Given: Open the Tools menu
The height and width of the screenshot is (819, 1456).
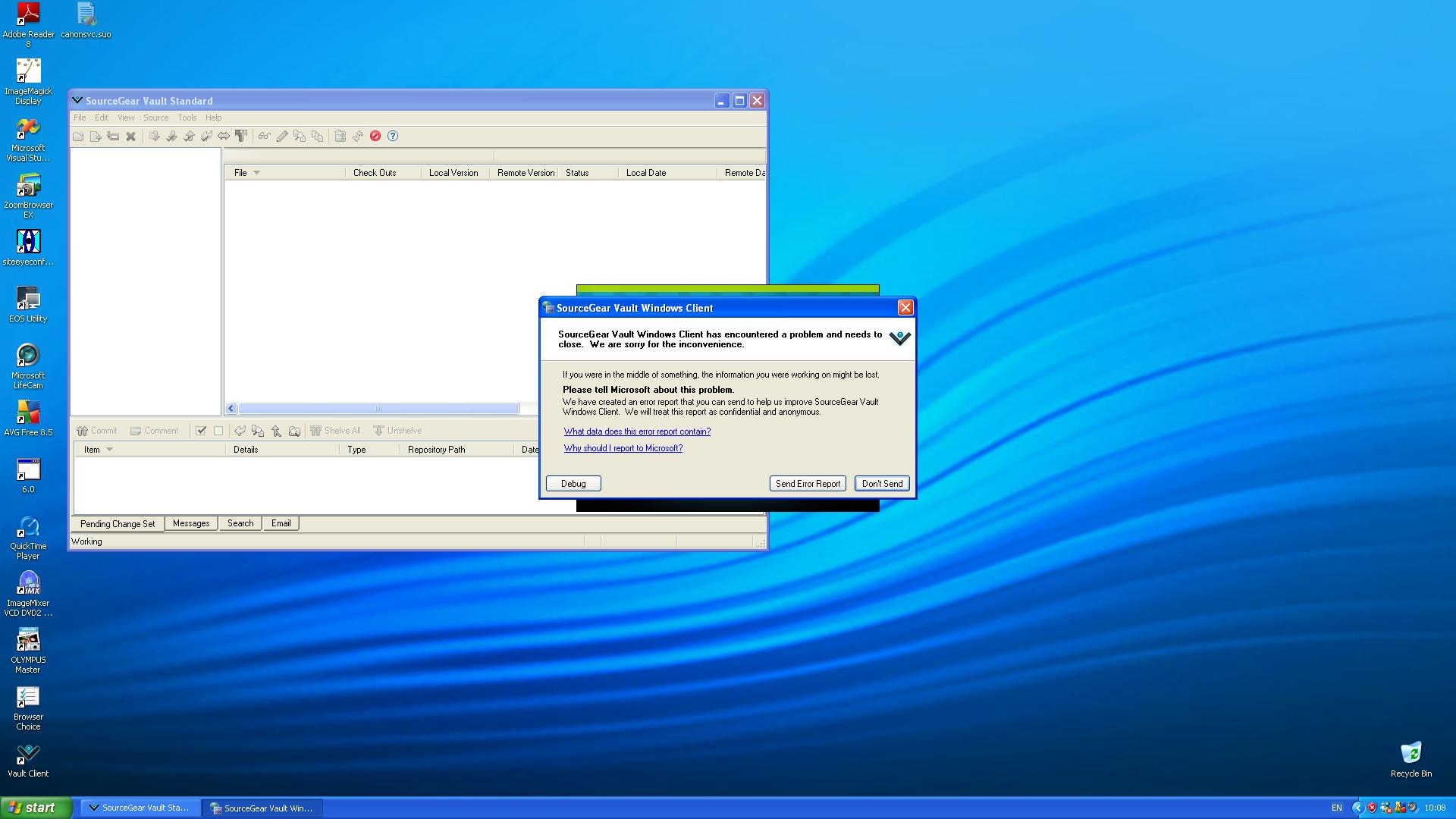Looking at the screenshot, I should [187, 118].
